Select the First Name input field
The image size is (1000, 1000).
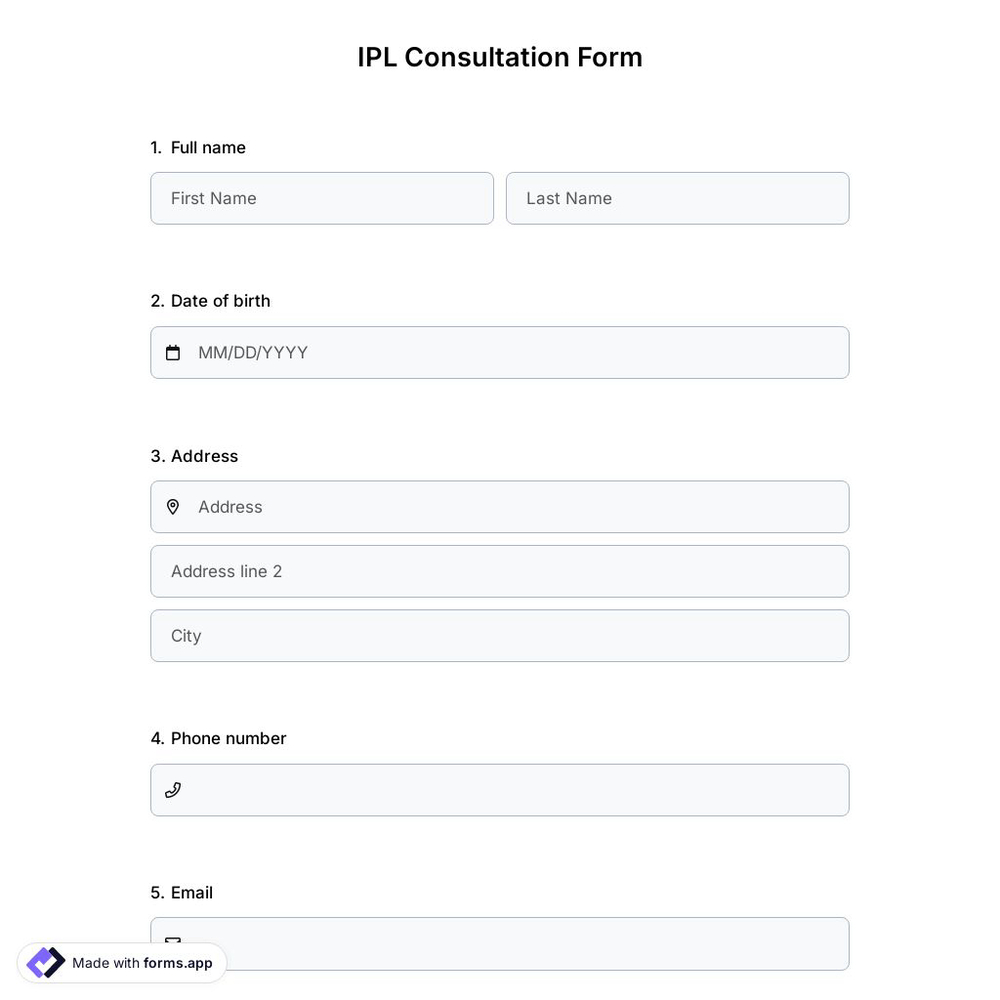point(322,198)
